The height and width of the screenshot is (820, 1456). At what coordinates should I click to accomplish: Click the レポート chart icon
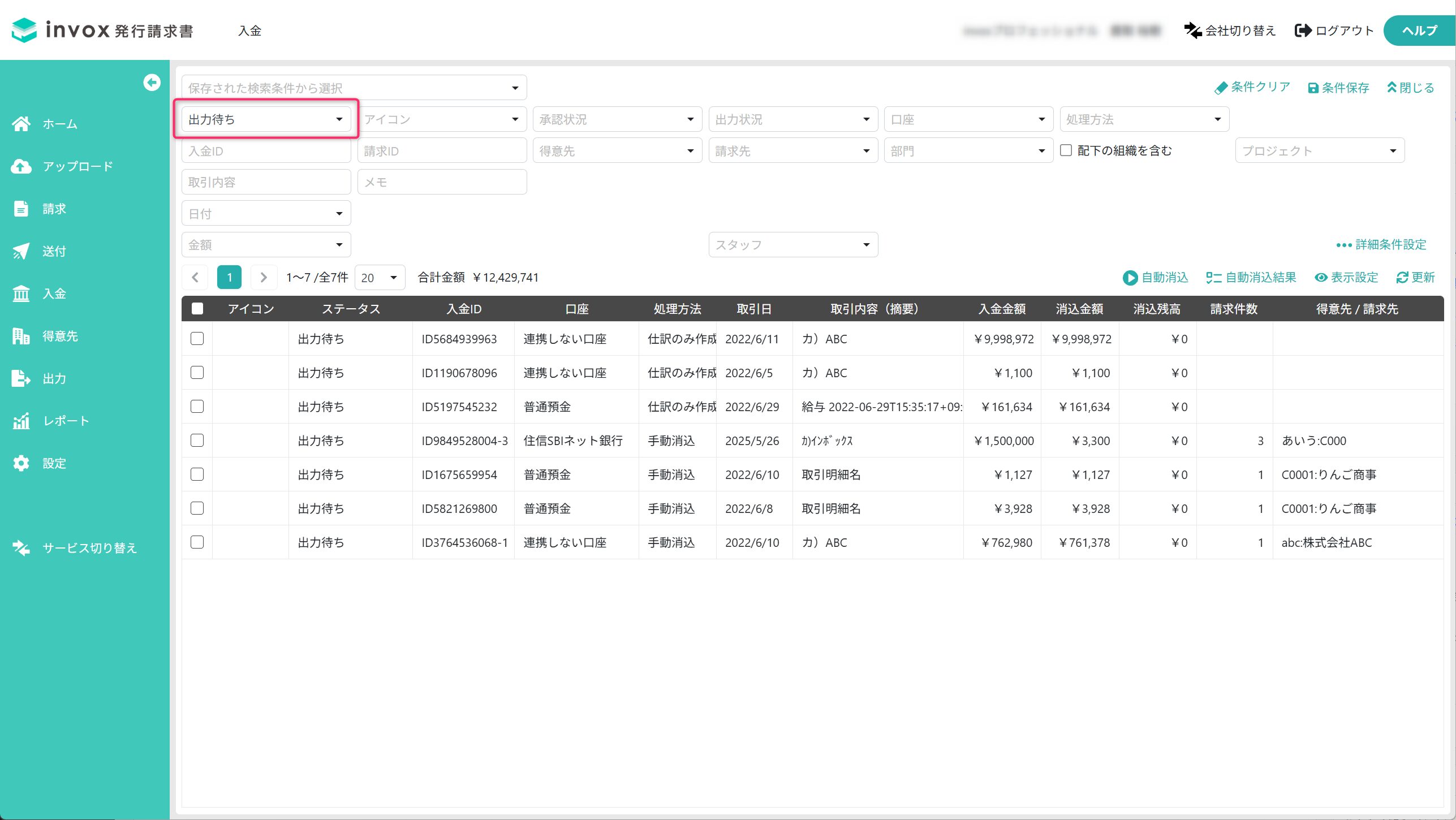pyautogui.click(x=21, y=421)
